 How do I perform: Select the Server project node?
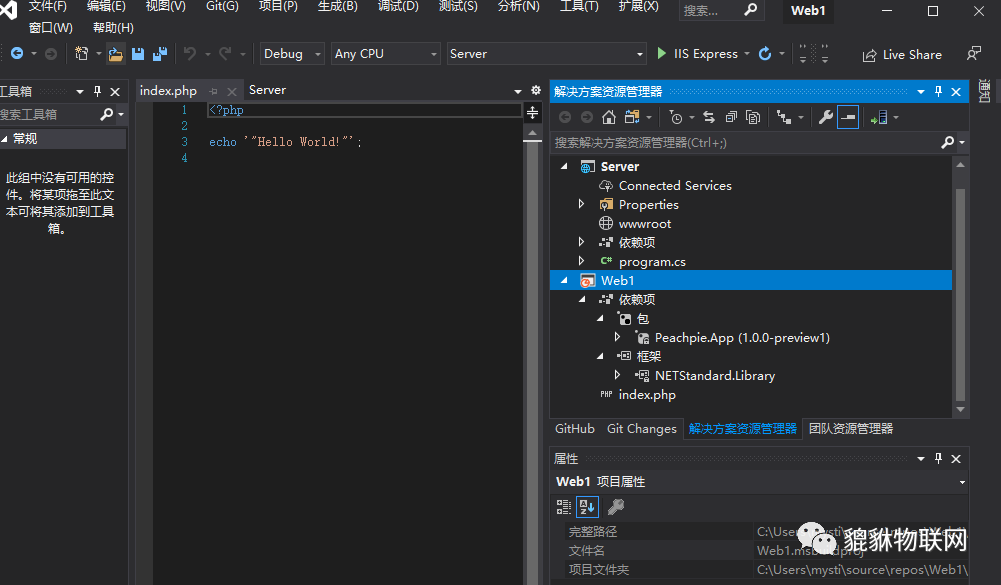(x=619, y=166)
